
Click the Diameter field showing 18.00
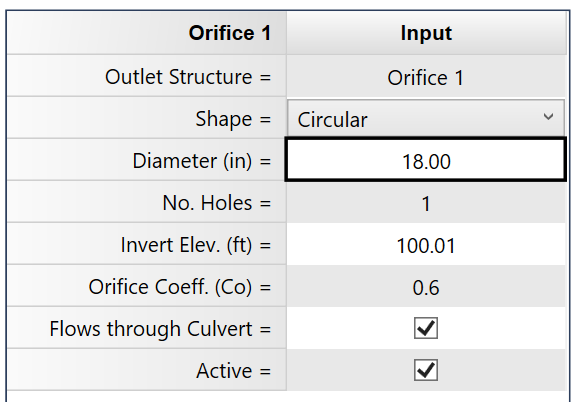[x=426, y=160]
